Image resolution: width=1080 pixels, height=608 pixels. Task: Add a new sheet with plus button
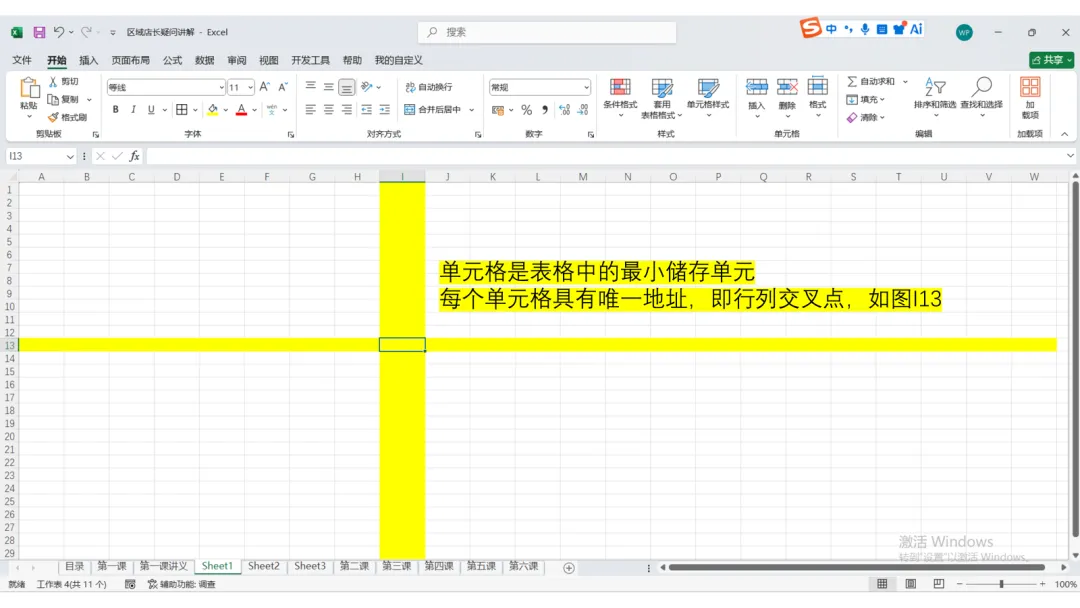(x=569, y=568)
